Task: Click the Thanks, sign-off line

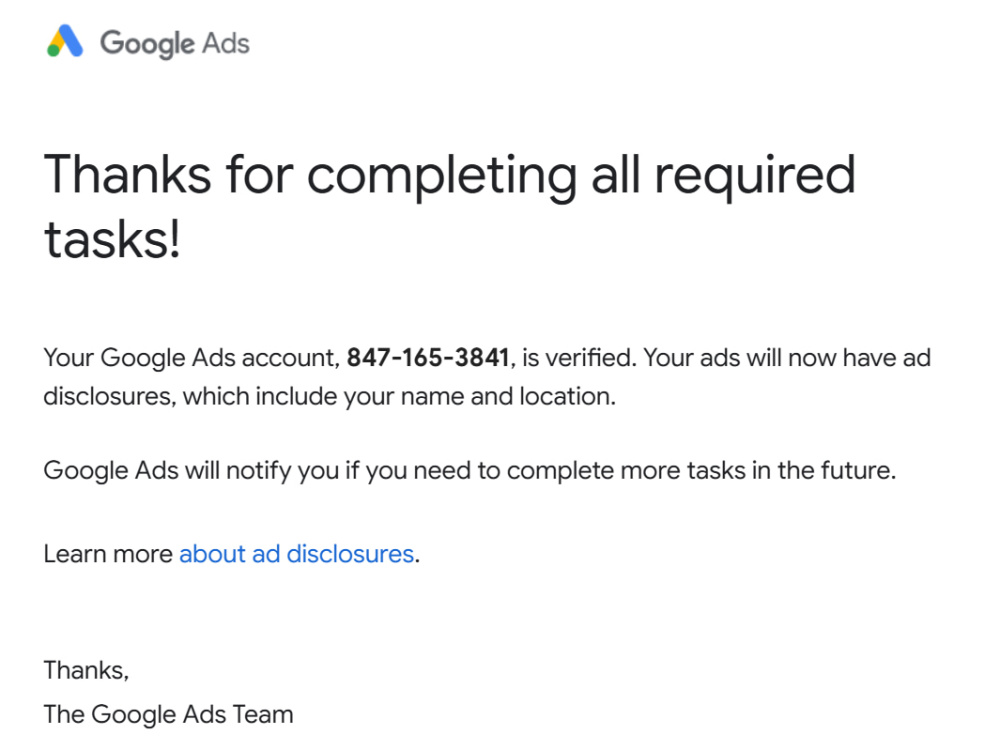Action: tap(86, 670)
